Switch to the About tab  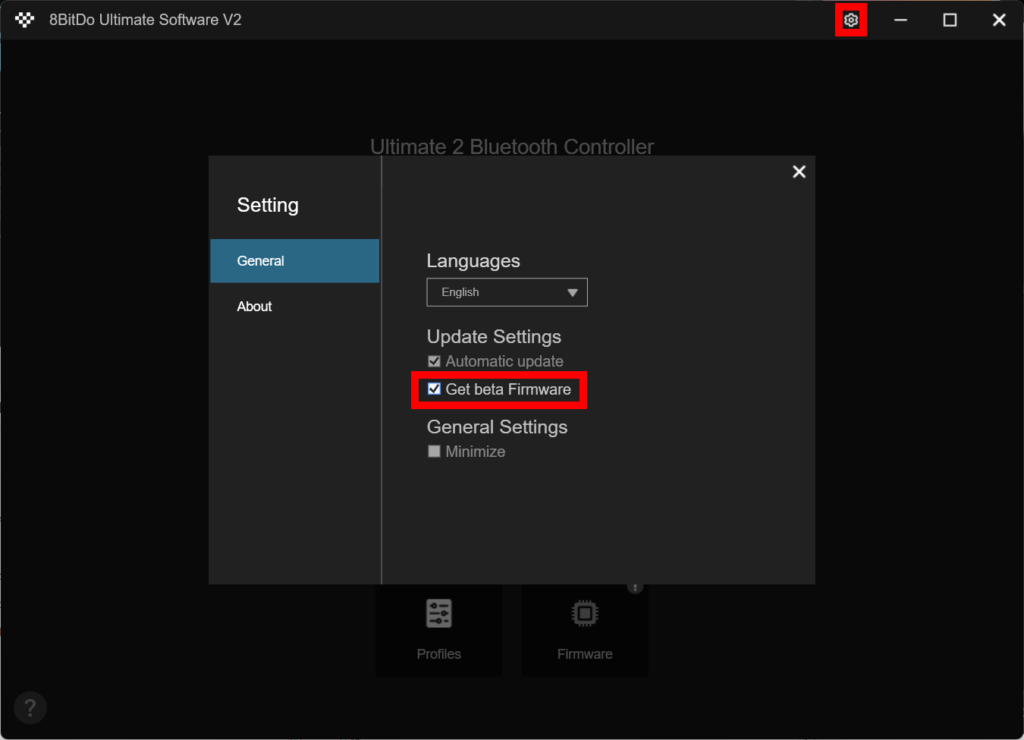click(254, 306)
